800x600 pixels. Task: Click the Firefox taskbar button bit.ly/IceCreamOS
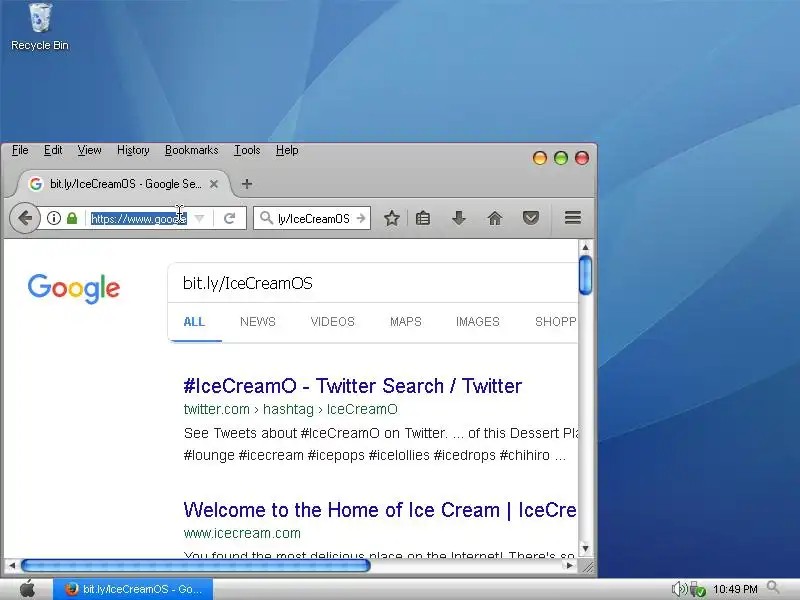click(x=133, y=589)
